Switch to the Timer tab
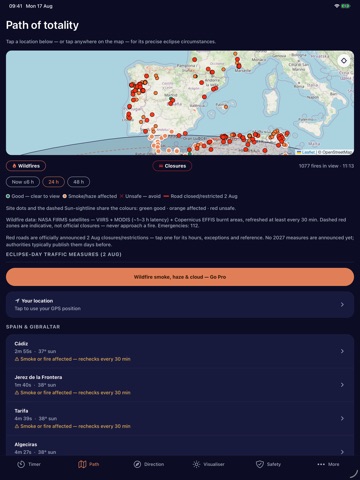Viewport: 360px width, 480px height. (29, 464)
